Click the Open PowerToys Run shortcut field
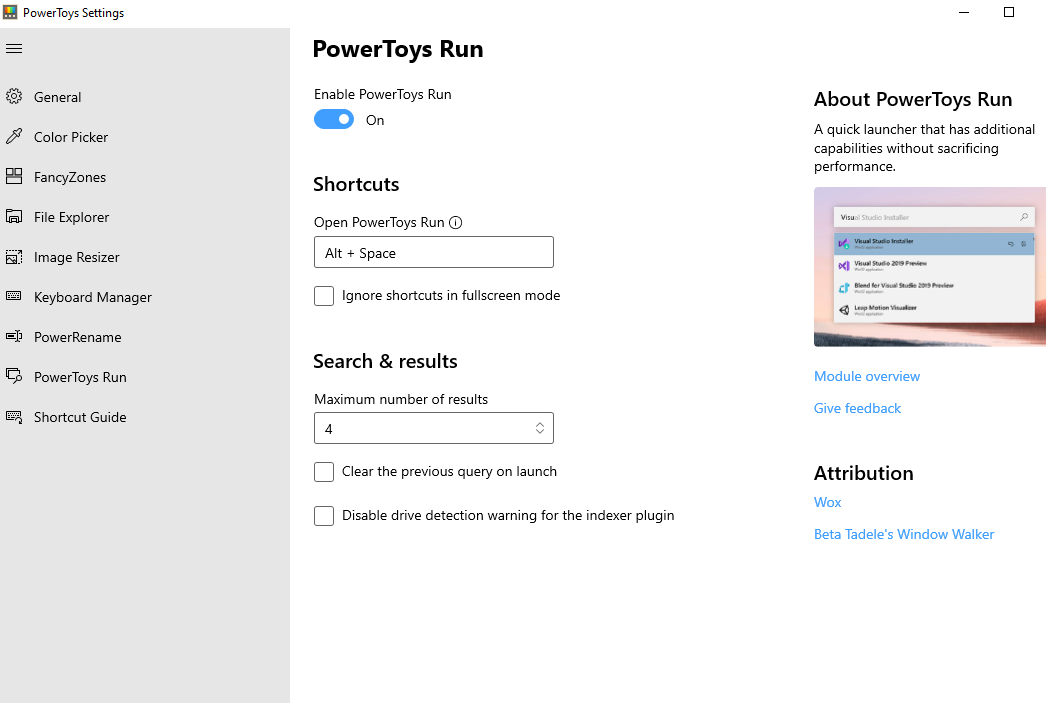Image resolution: width=1046 pixels, height=703 pixels. point(433,252)
